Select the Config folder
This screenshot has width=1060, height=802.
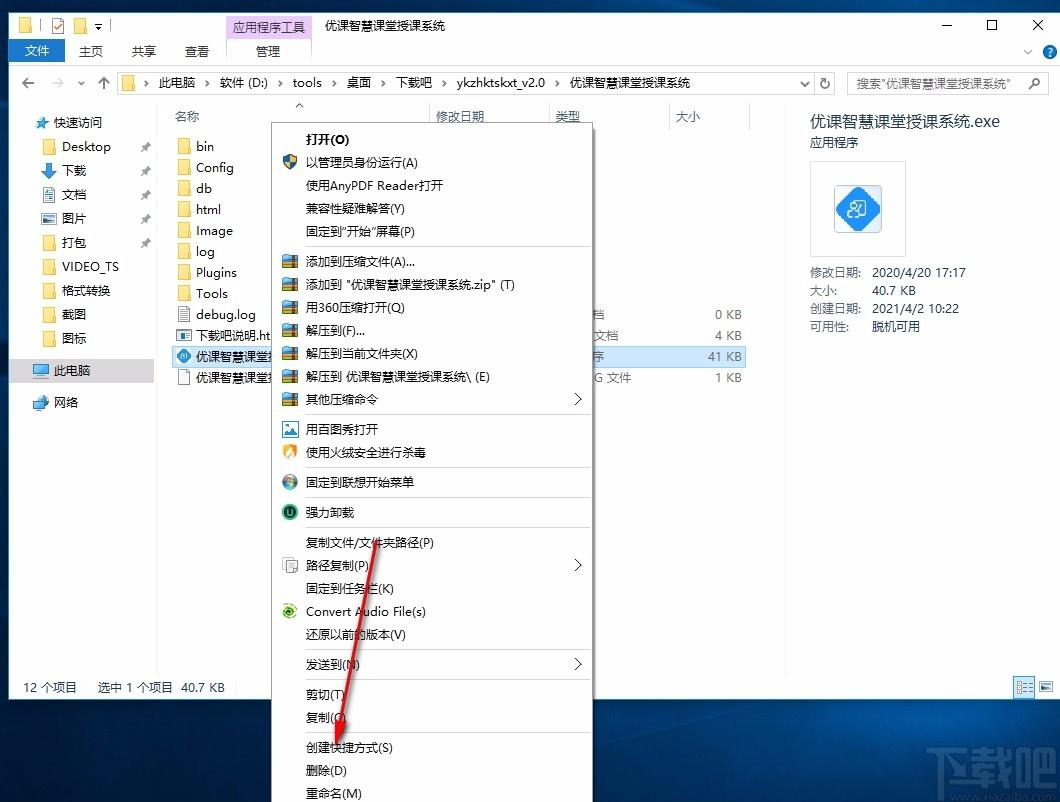215,168
